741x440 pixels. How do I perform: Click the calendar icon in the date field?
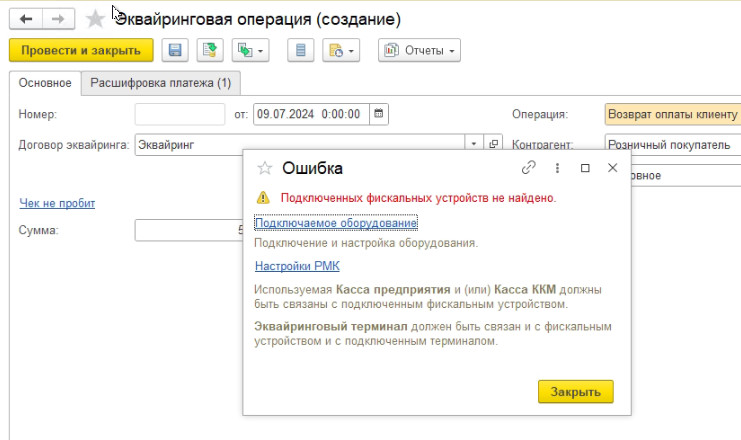point(379,114)
